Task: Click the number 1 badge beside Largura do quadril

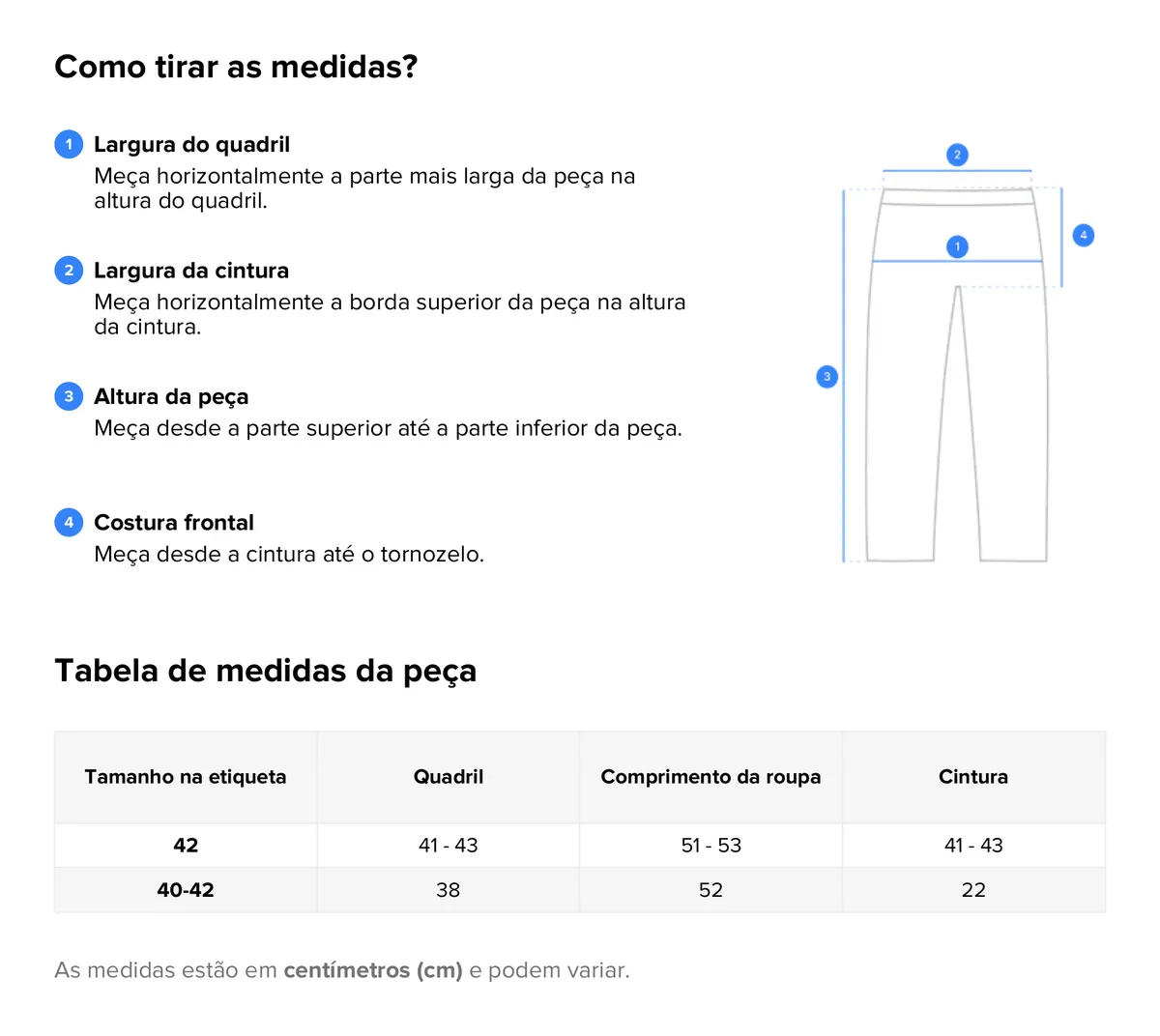Action: click(x=69, y=145)
